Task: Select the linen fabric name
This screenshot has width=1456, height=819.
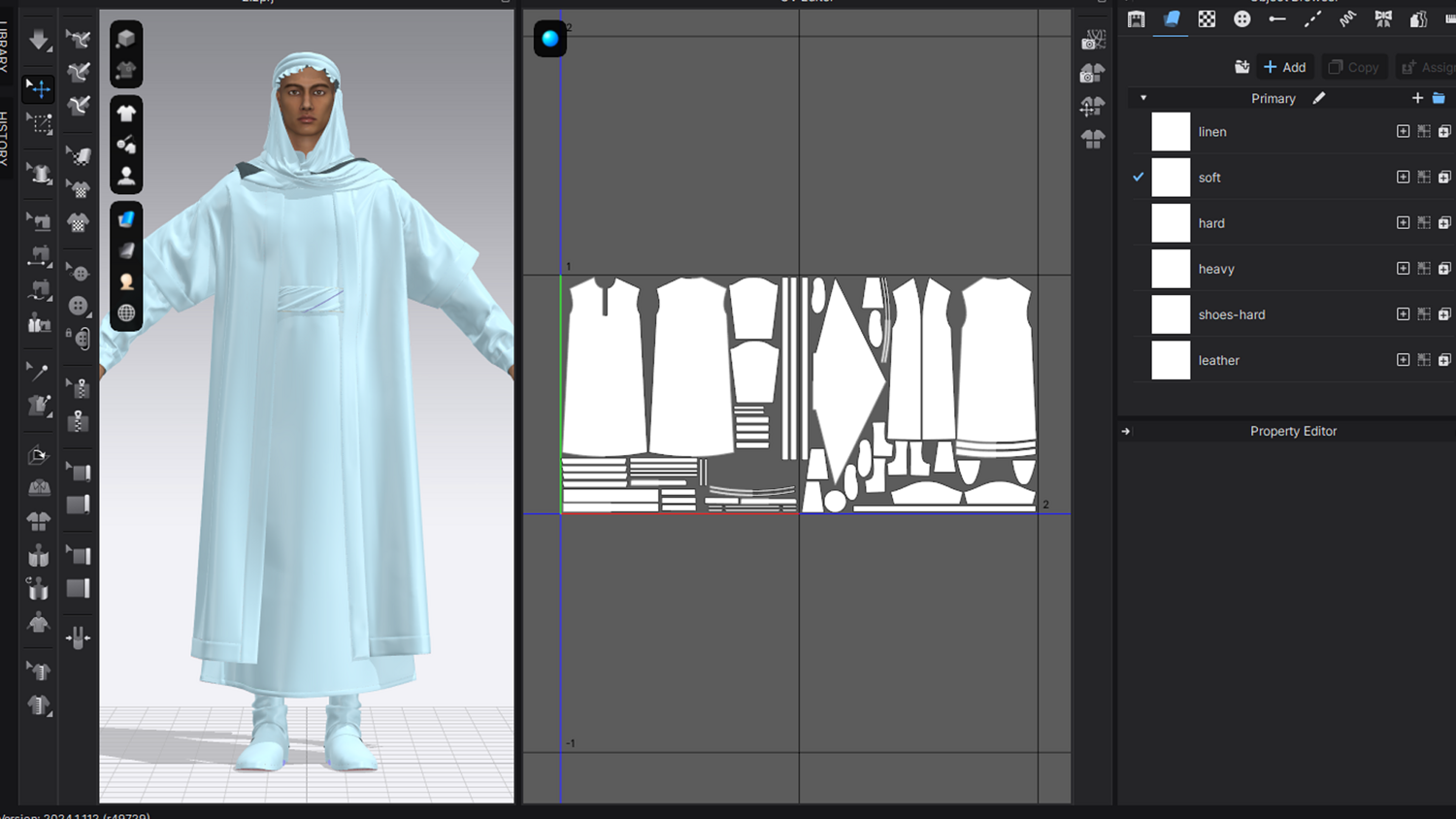Action: point(1212,131)
